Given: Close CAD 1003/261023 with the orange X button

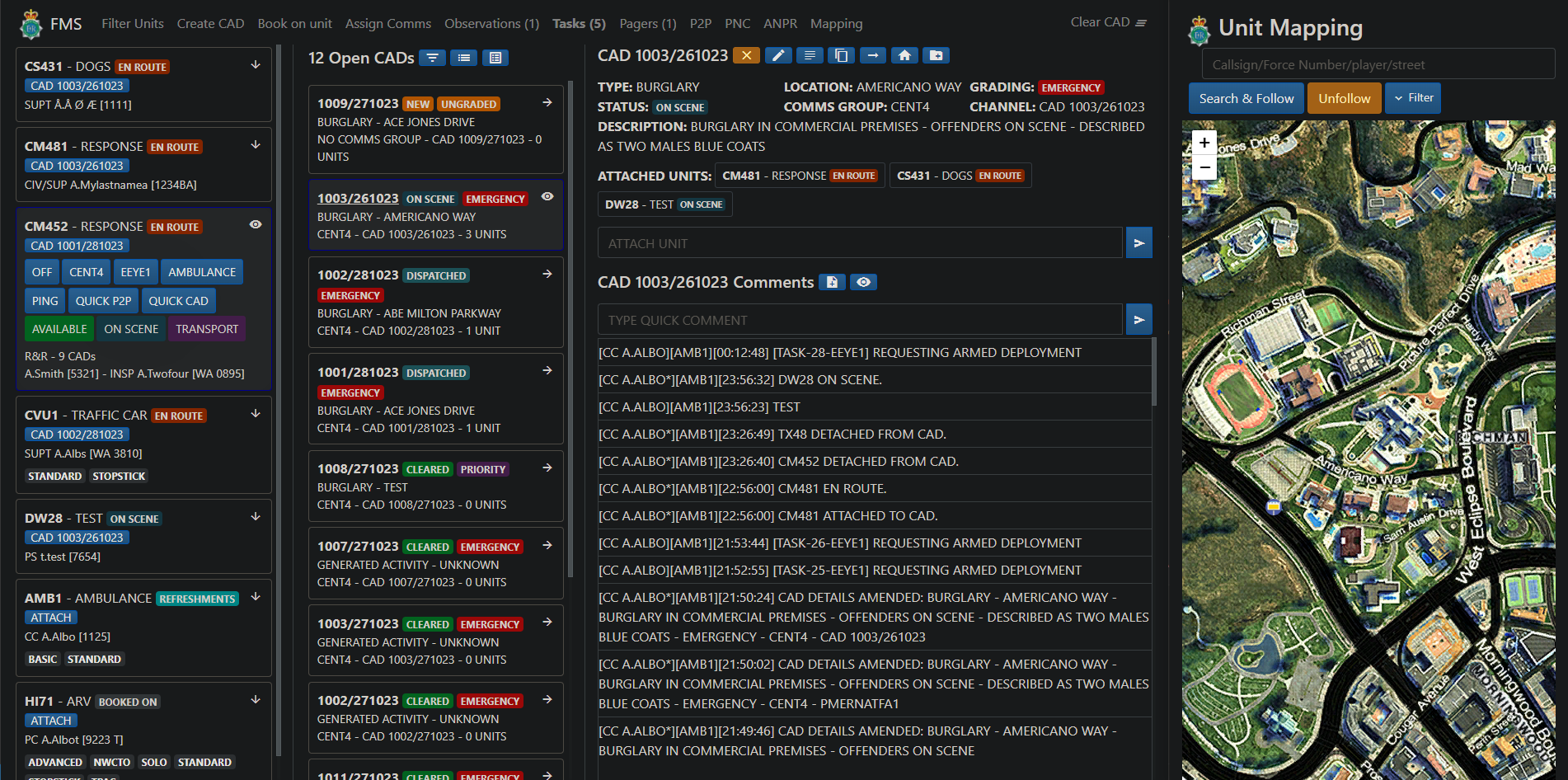Looking at the screenshot, I should (746, 55).
